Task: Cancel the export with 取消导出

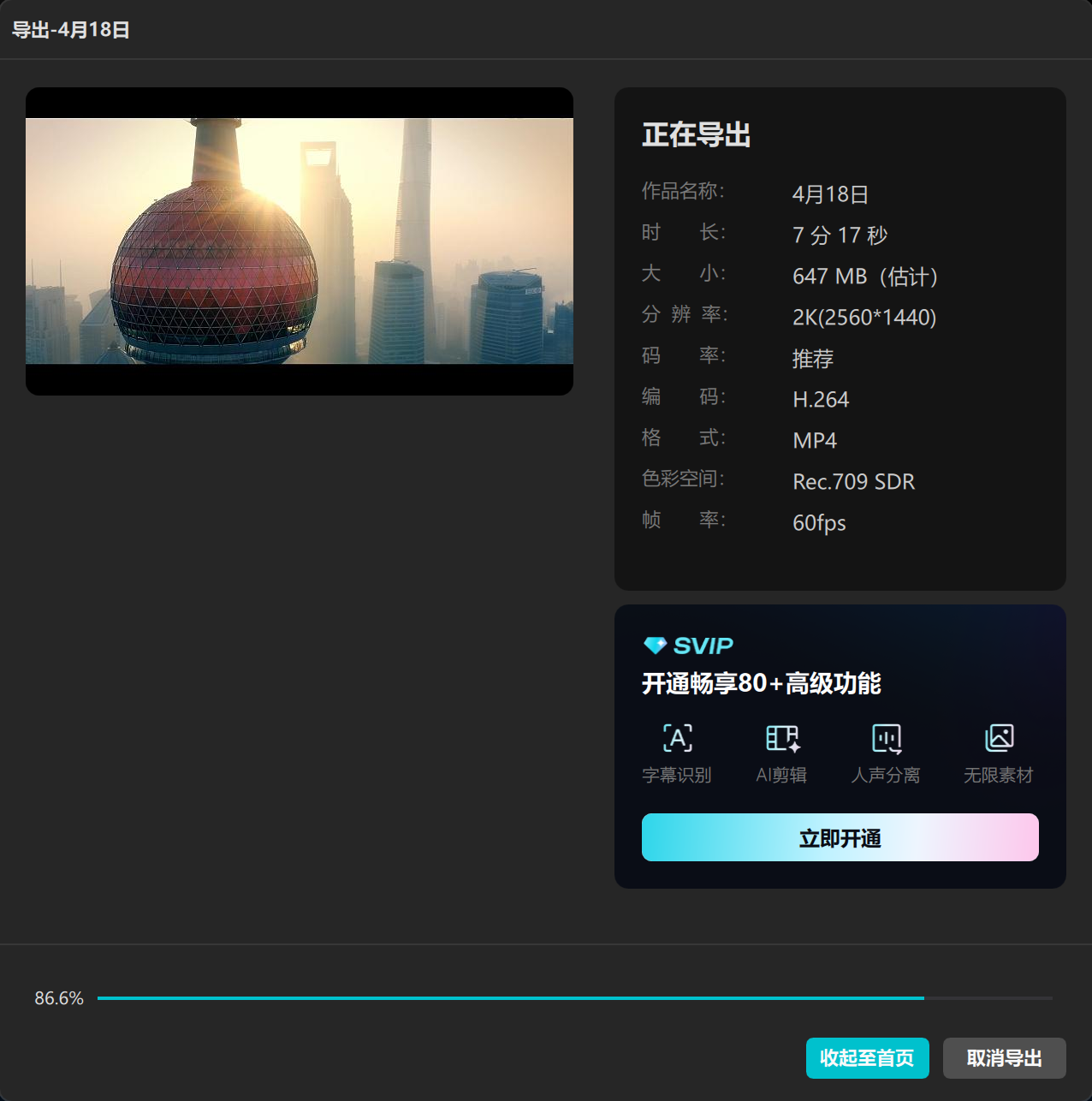Action: click(1004, 1058)
